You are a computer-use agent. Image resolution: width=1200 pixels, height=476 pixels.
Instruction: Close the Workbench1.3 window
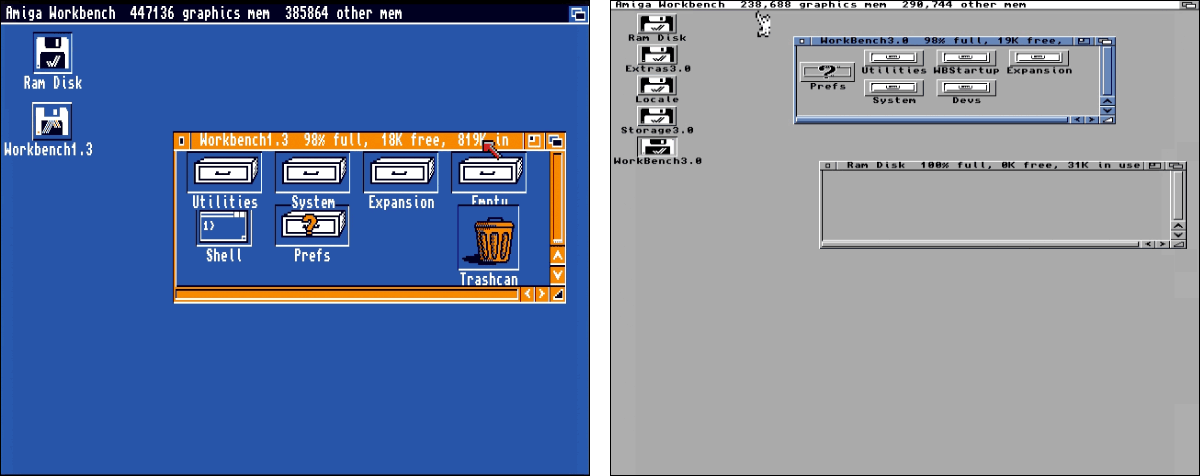tap(181, 141)
